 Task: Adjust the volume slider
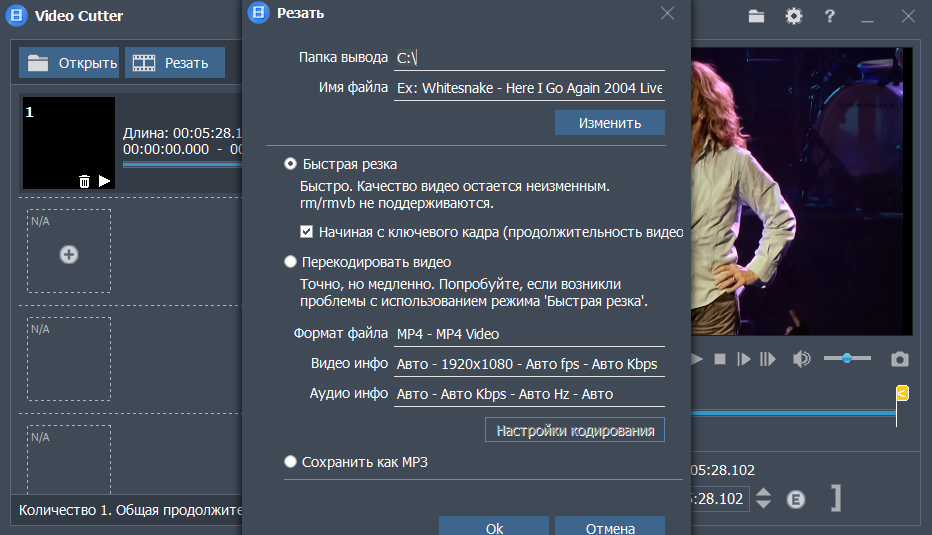[847, 358]
